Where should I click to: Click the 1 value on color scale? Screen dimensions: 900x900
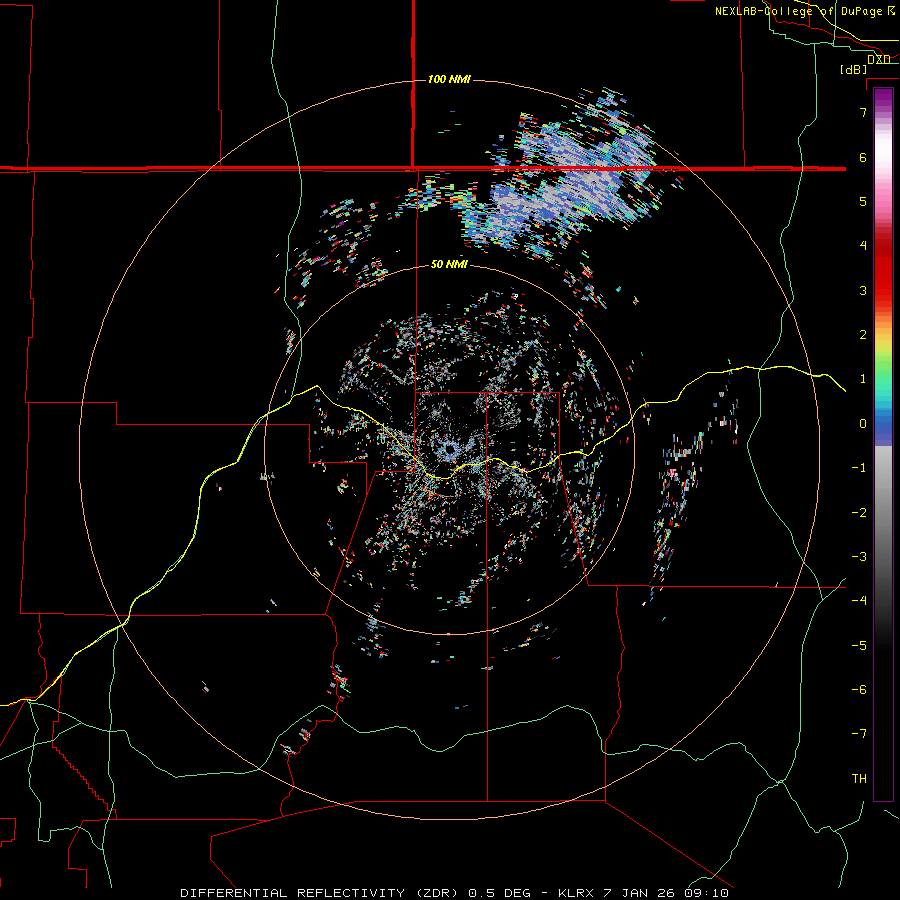pyautogui.click(x=863, y=379)
